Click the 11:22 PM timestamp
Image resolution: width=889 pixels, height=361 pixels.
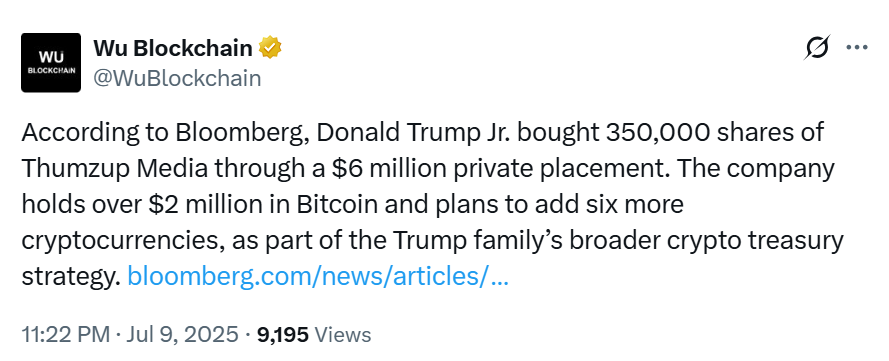[66, 334]
